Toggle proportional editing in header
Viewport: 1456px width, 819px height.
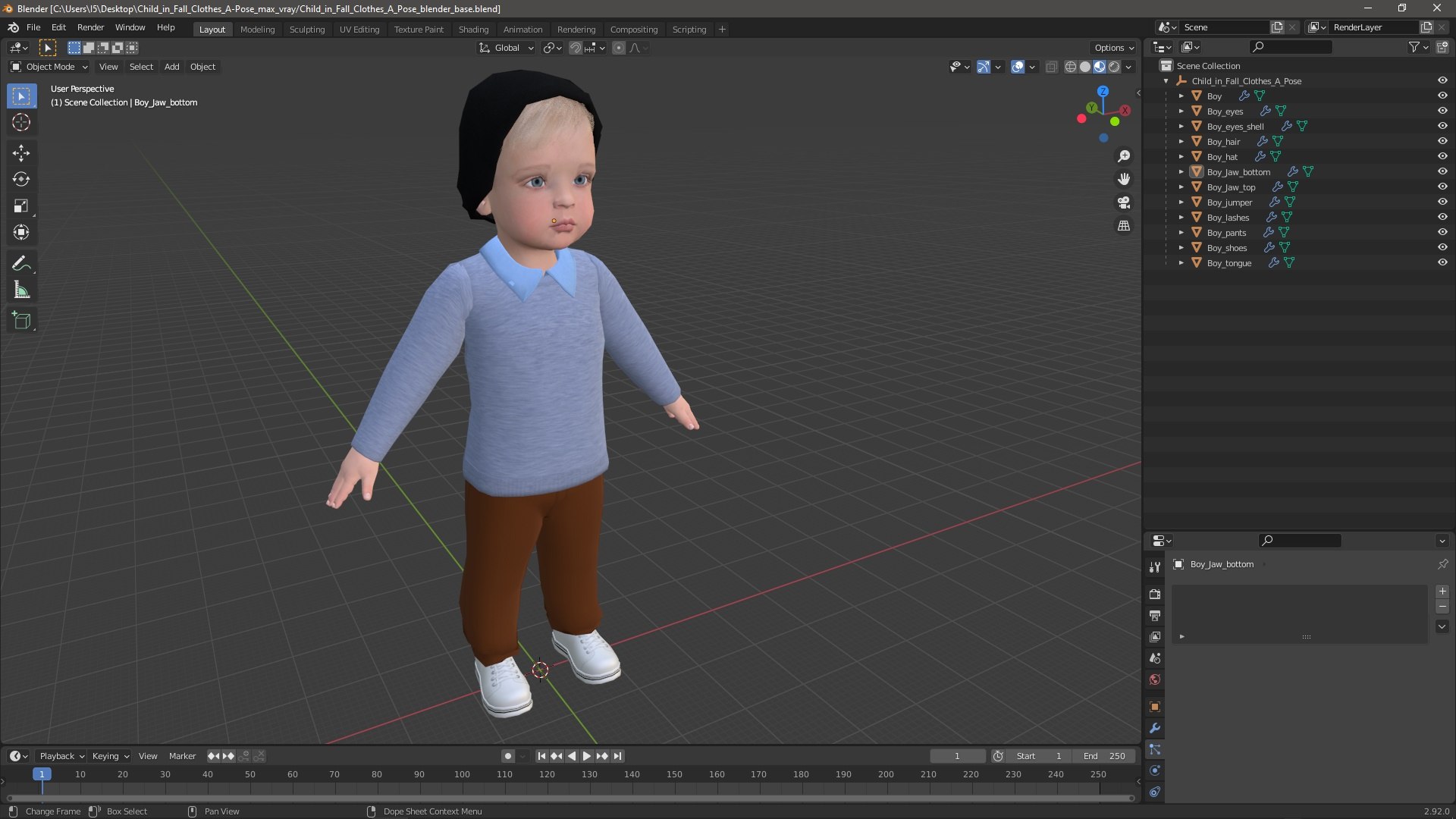click(x=619, y=48)
